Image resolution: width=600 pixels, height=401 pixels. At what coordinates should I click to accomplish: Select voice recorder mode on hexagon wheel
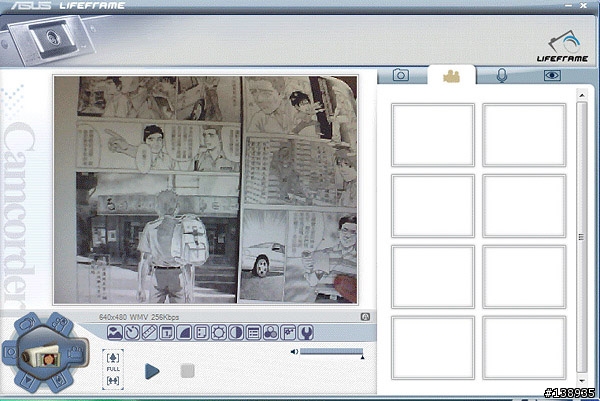click(60, 381)
